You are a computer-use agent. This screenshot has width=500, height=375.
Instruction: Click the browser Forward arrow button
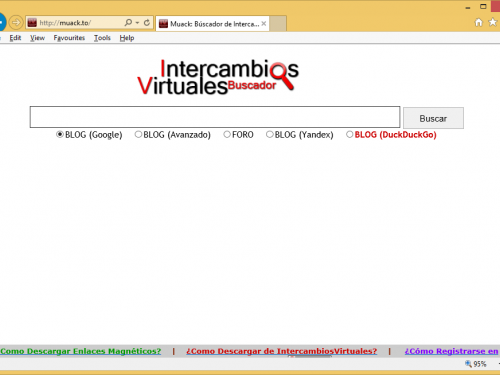(x=16, y=23)
